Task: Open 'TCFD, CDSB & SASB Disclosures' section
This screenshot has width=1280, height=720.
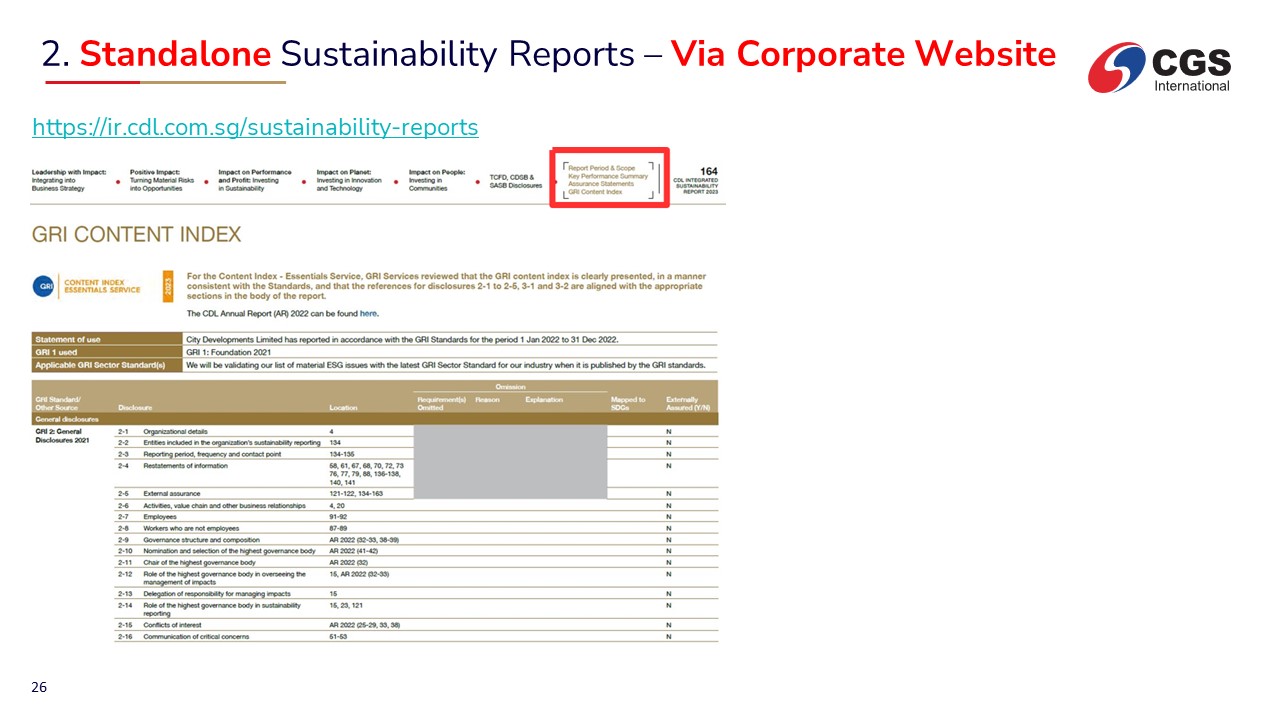Action: (x=515, y=182)
